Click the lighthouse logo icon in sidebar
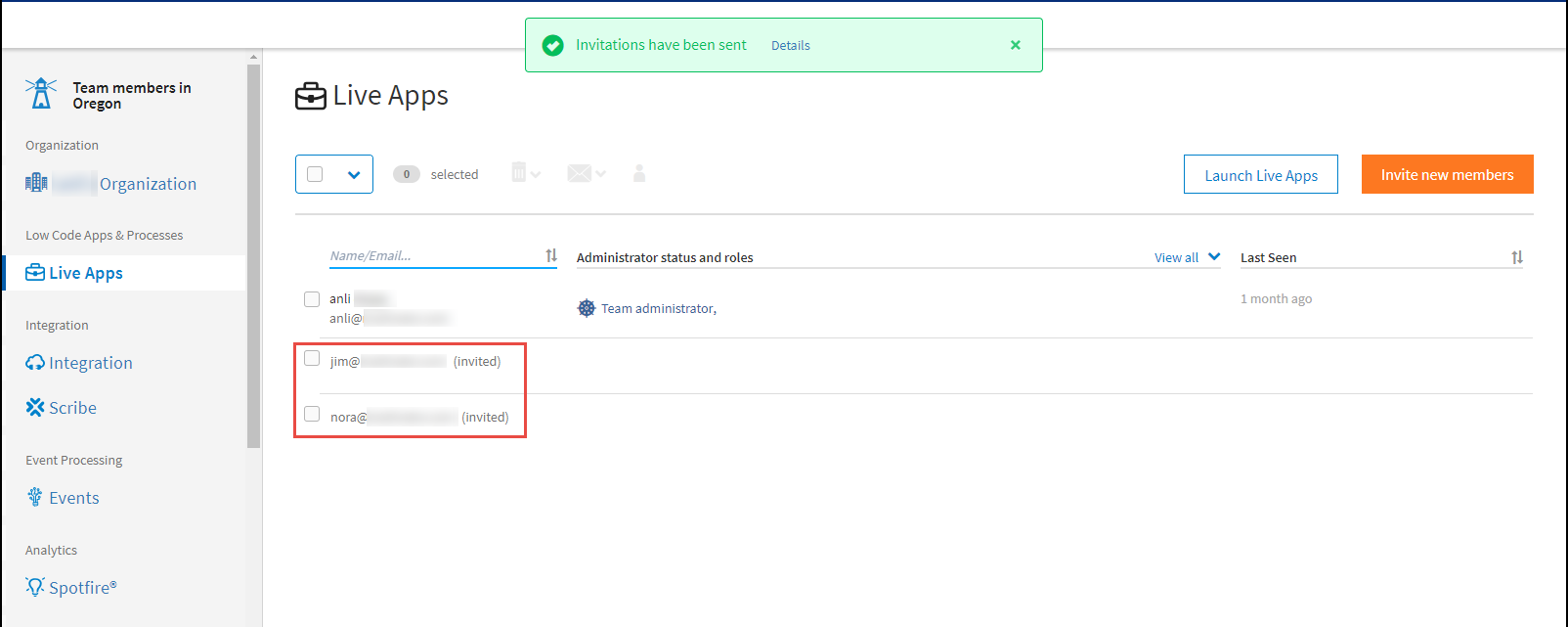 coord(41,94)
